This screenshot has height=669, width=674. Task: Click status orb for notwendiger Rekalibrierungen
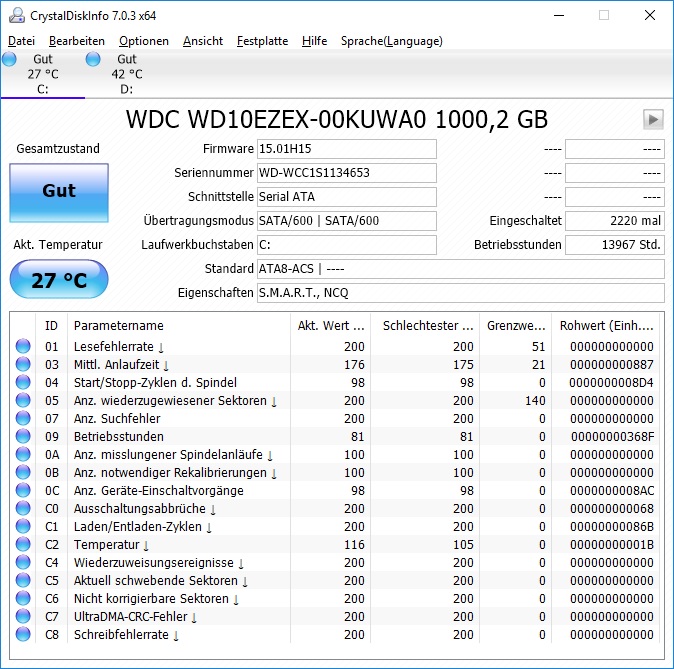click(x=23, y=473)
